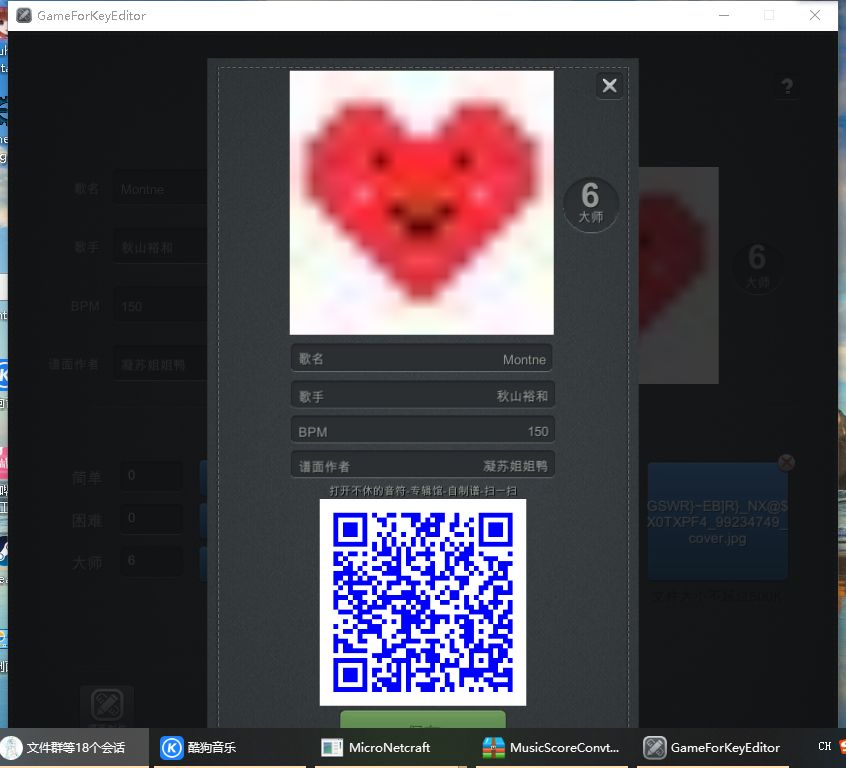
Task: Switch to 酷狗音乐 in the taskbar
Action: (229, 747)
